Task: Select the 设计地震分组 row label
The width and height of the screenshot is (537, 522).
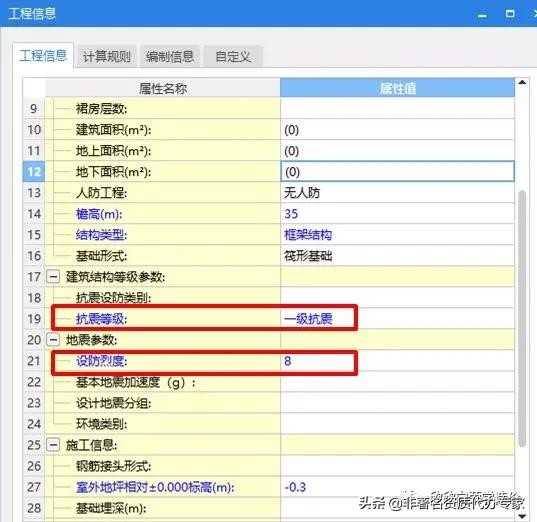Action: click(113, 403)
